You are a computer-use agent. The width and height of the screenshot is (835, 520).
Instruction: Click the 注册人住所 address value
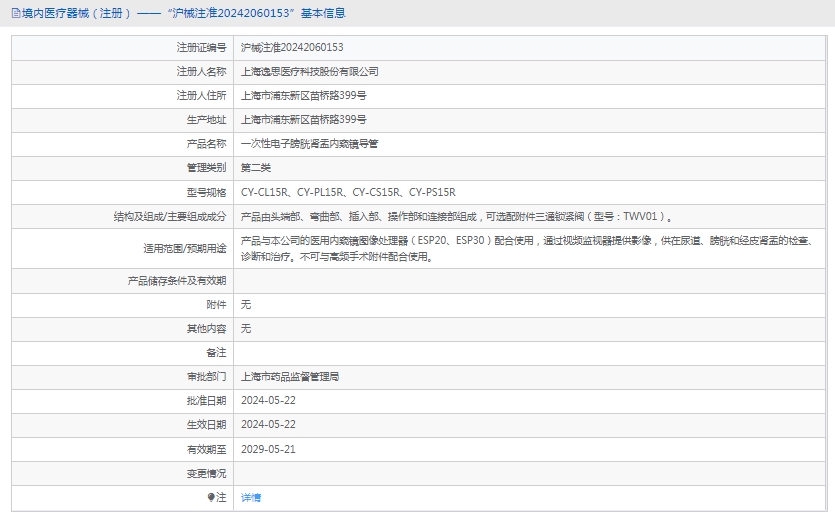pos(304,96)
